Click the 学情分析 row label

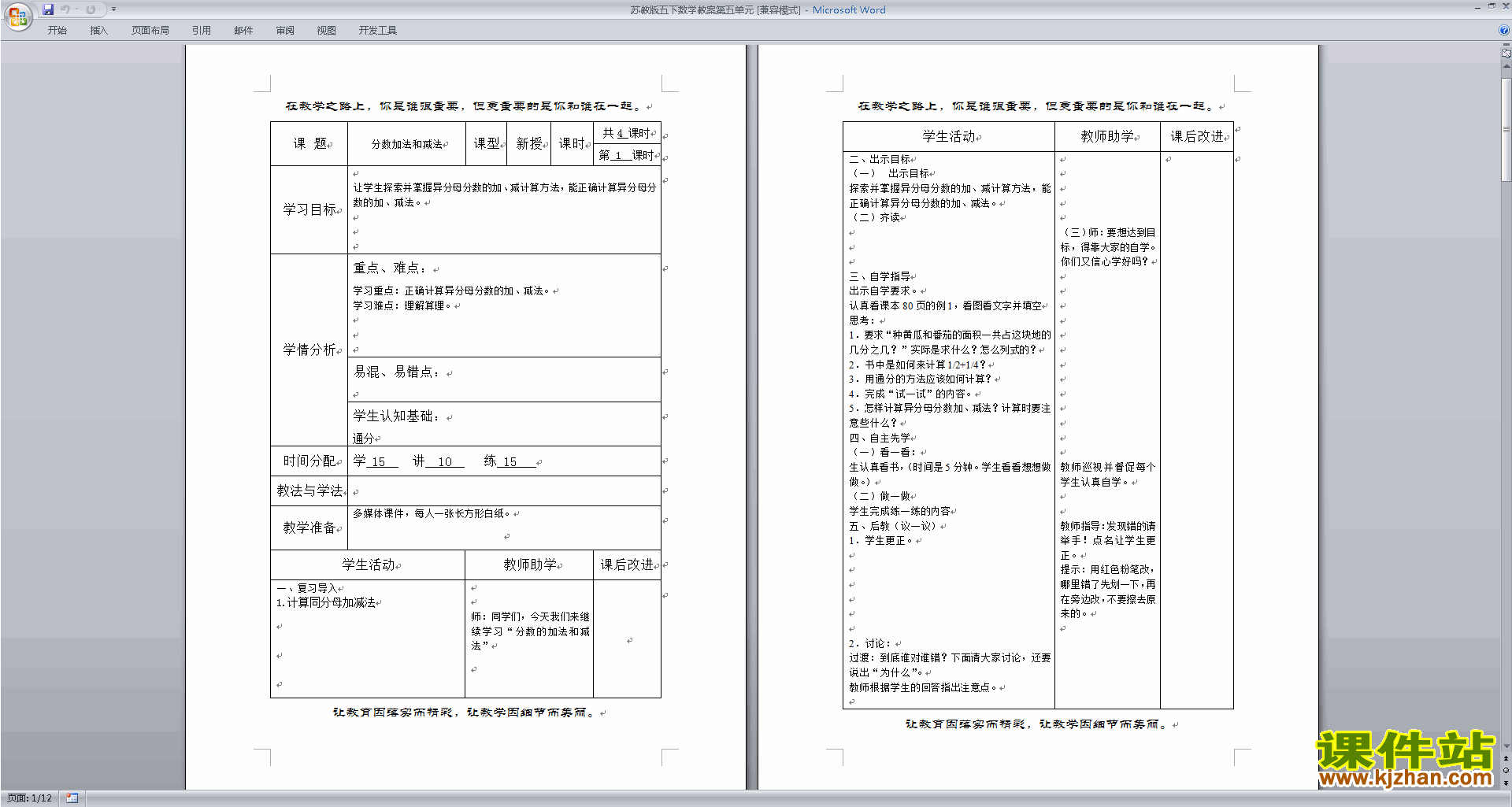(x=309, y=350)
